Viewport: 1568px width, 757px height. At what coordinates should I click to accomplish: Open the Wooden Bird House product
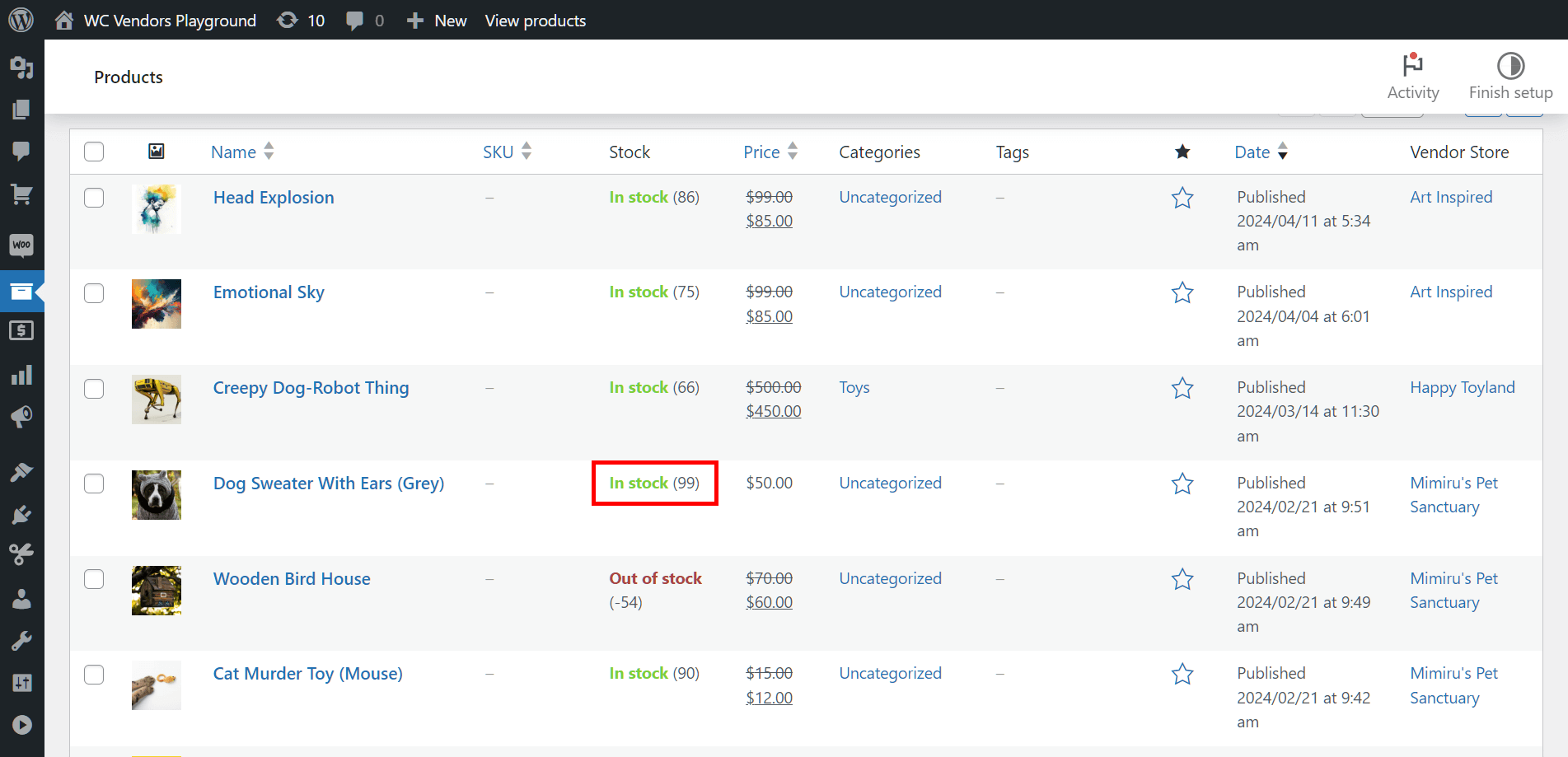point(292,579)
